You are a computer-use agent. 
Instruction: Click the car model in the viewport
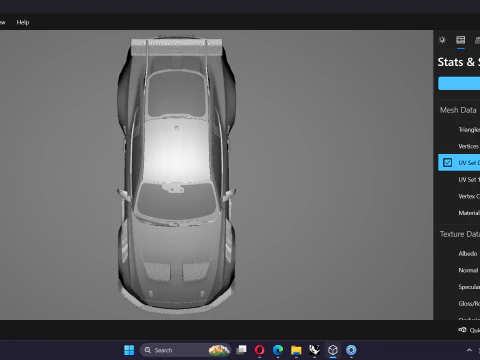177,175
